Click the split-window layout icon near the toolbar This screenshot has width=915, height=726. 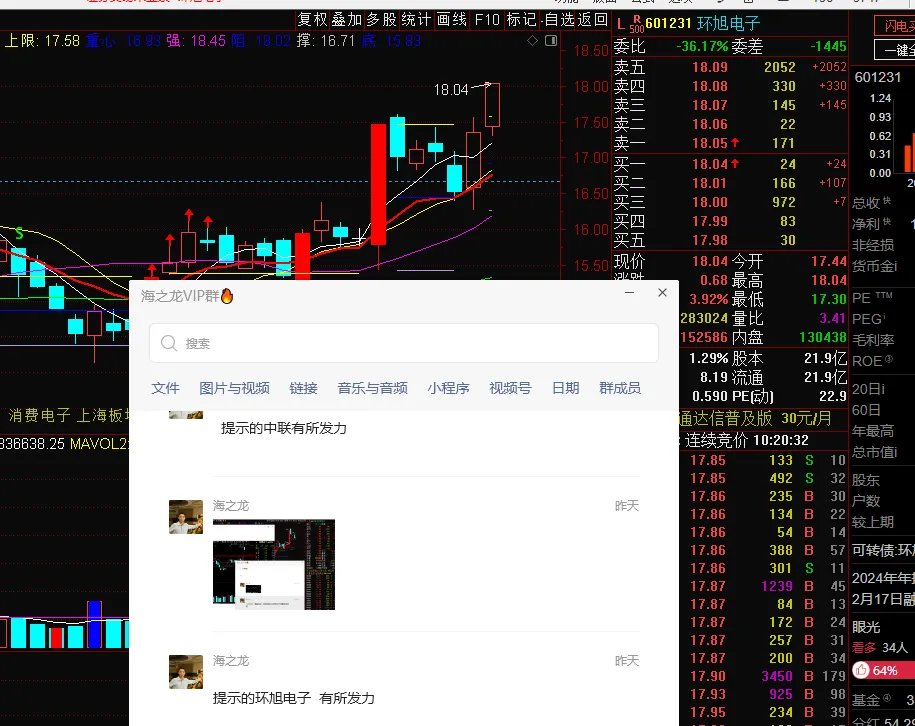[550, 41]
